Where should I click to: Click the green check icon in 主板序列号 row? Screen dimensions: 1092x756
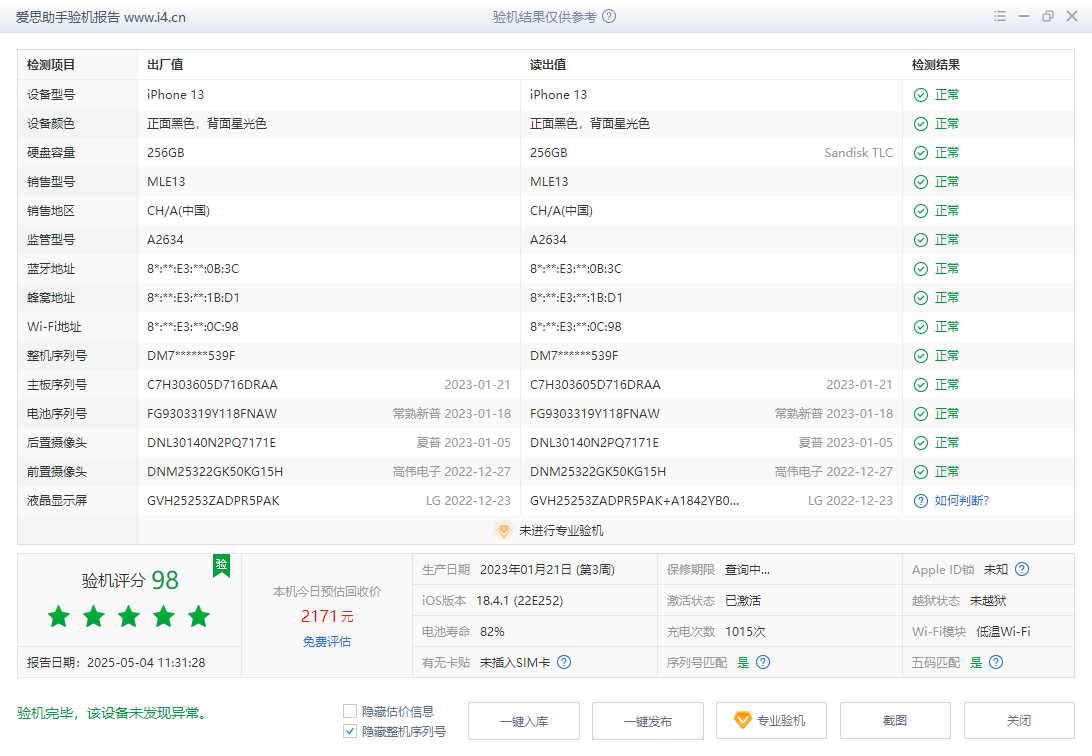pyautogui.click(x=921, y=385)
